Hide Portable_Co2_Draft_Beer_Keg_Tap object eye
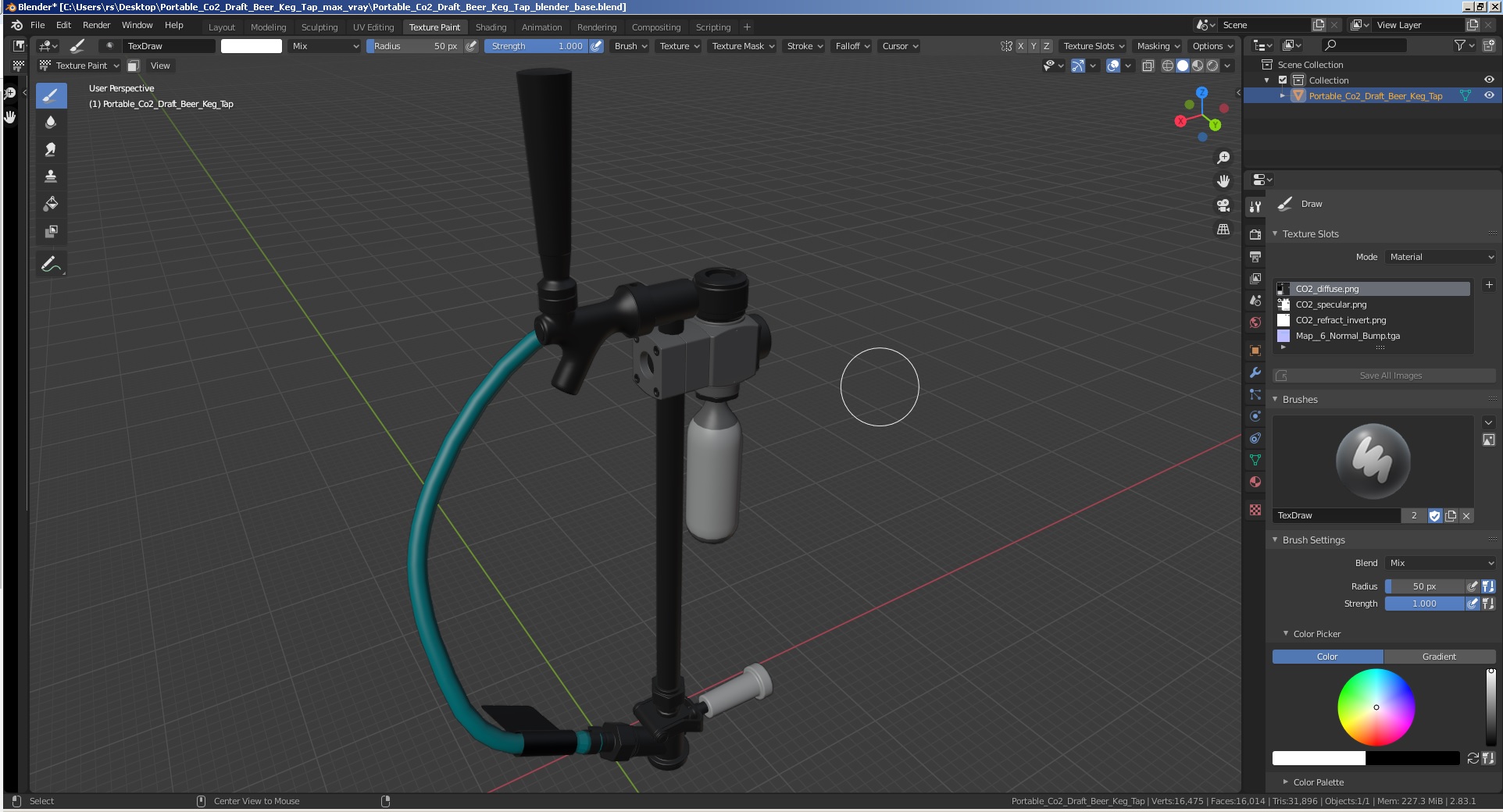 (x=1489, y=95)
